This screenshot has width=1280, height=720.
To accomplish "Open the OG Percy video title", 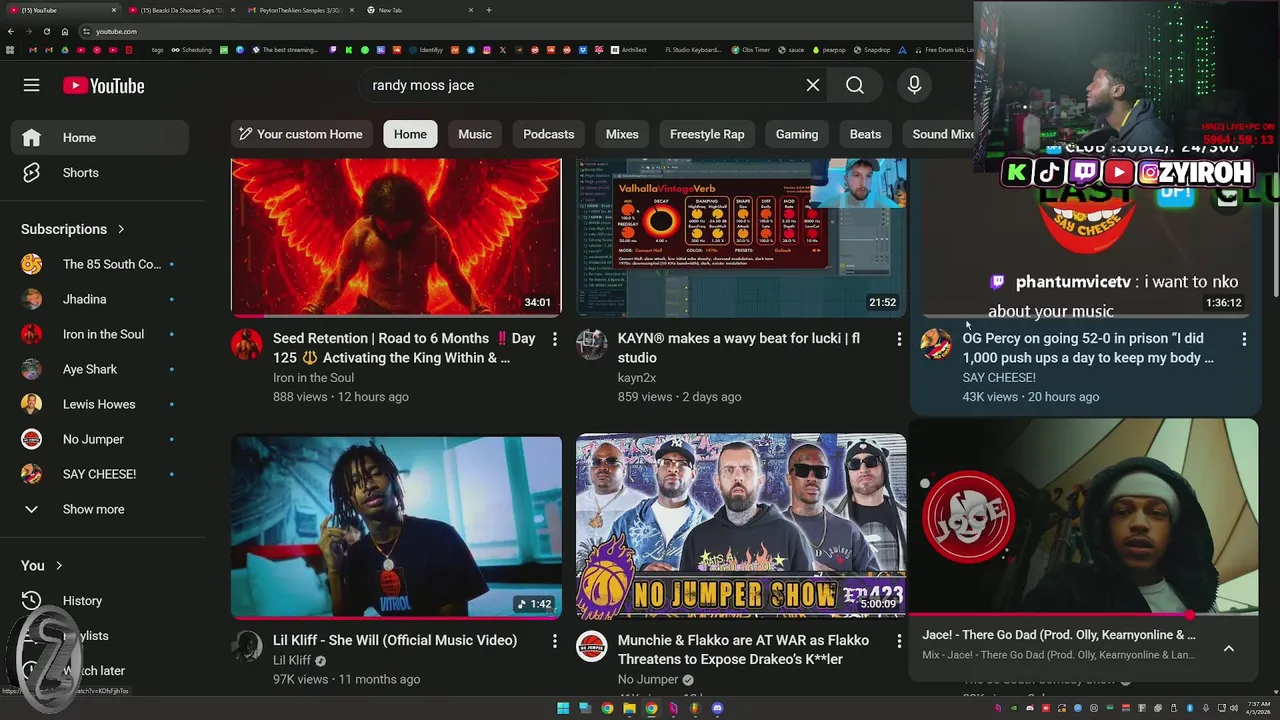I will pos(1088,348).
